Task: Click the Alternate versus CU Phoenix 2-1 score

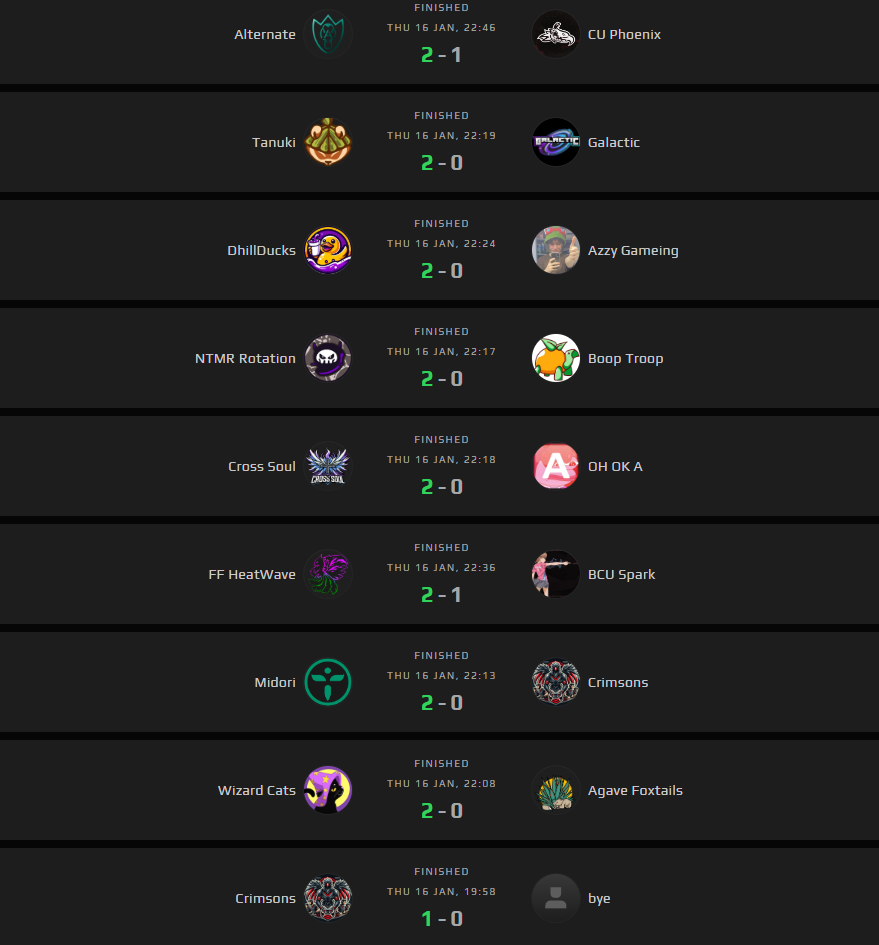Action: tap(441, 55)
